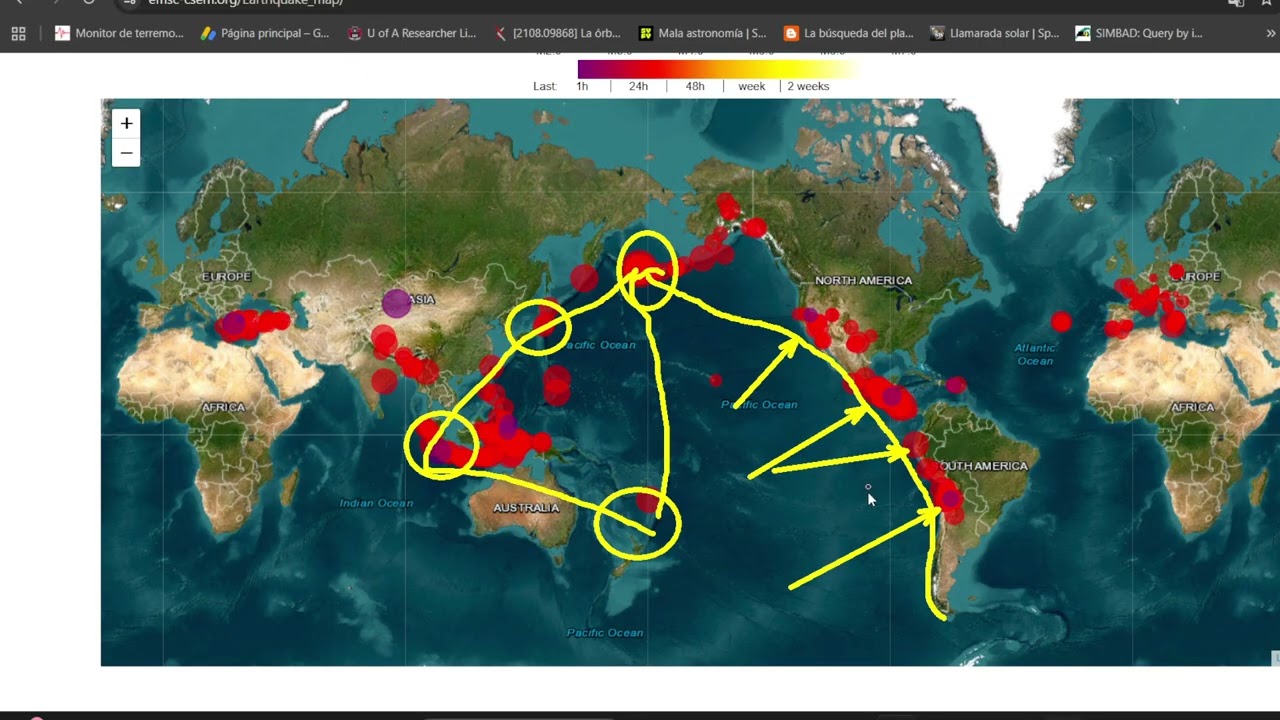Zoom in the map with plus button
1280x720 pixels.
(126, 124)
